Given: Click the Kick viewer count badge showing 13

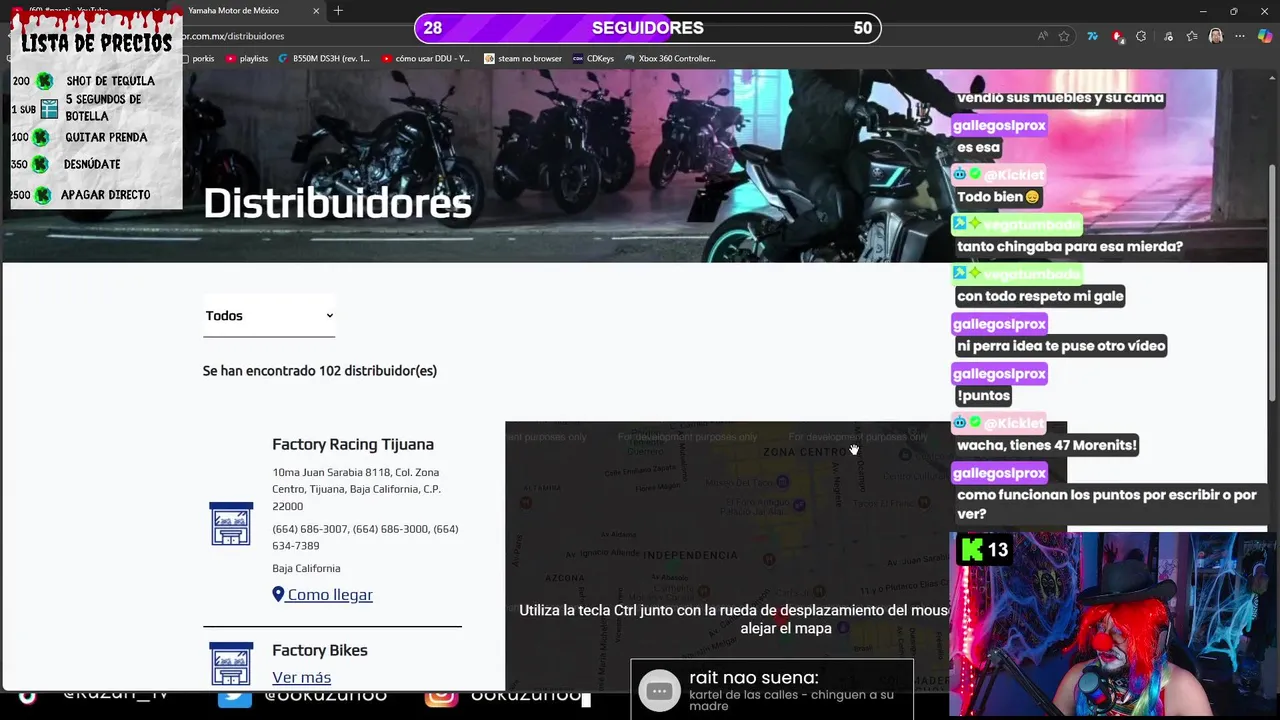Looking at the screenshot, I should point(985,550).
